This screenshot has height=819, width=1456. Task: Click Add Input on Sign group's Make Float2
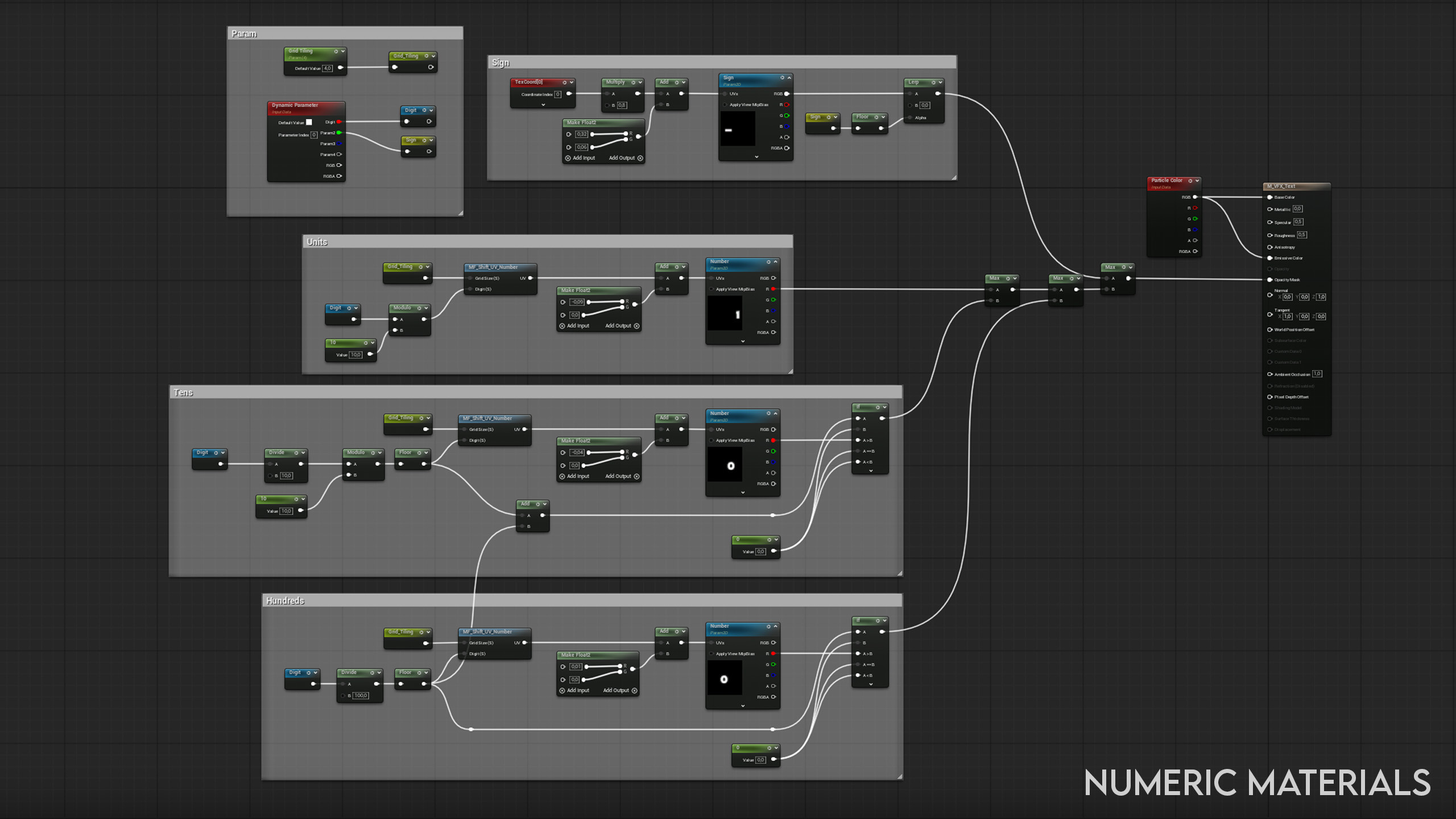(580, 158)
